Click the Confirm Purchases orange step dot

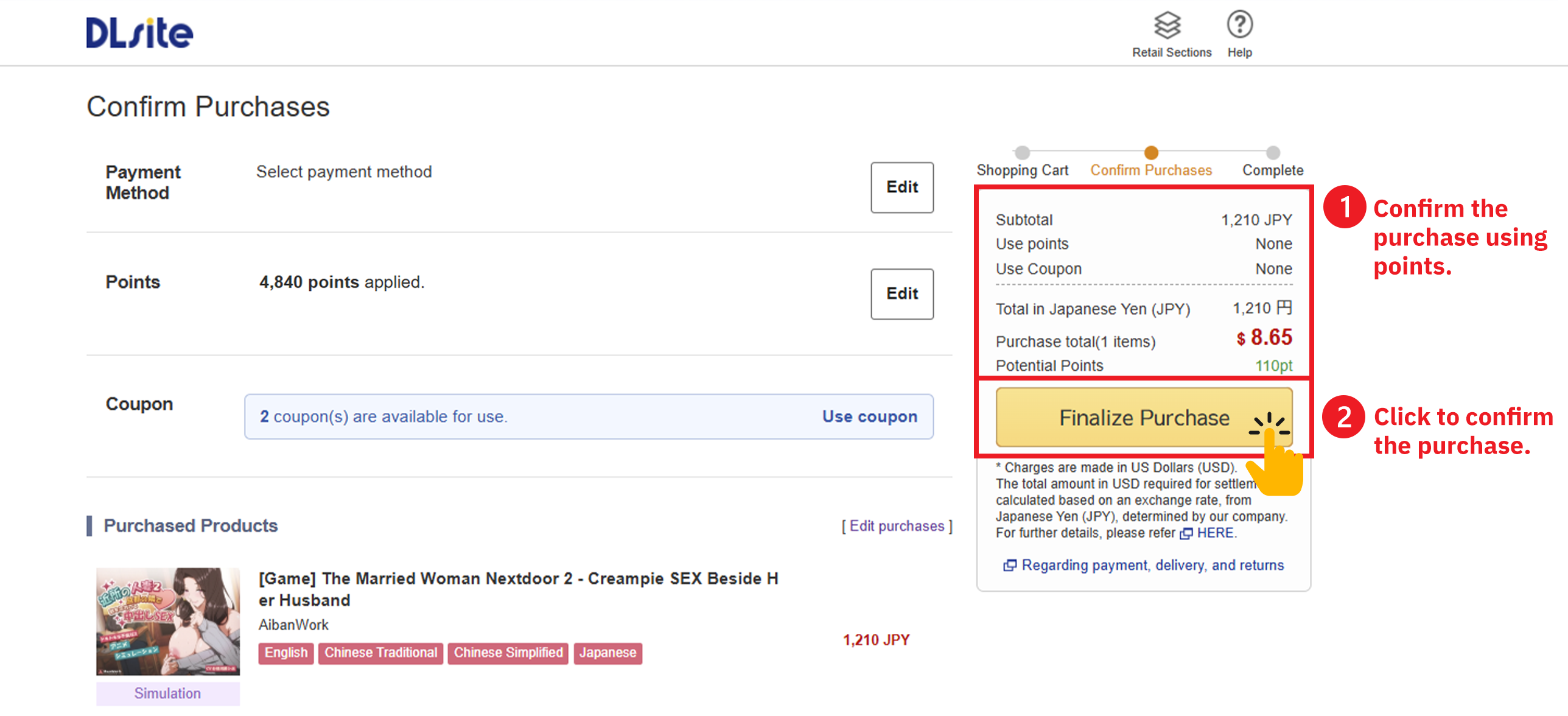pyautogui.click(x=1151, y=152)
